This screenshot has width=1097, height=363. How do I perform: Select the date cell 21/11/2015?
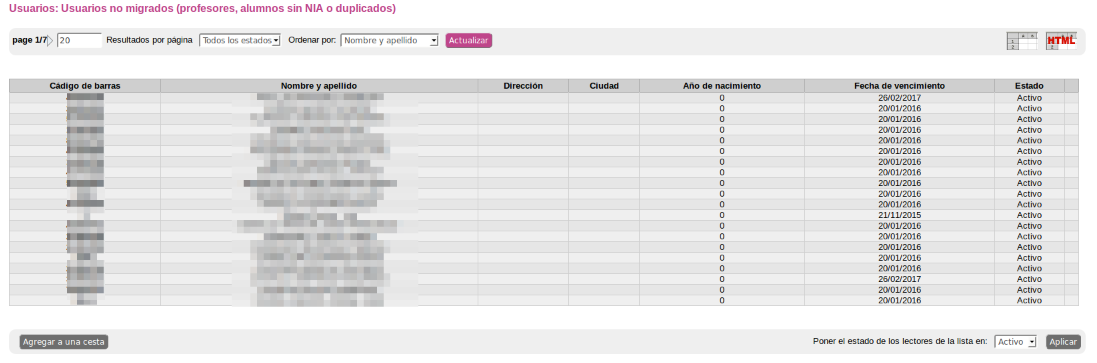pyautogui.click(x=900, y=215)
